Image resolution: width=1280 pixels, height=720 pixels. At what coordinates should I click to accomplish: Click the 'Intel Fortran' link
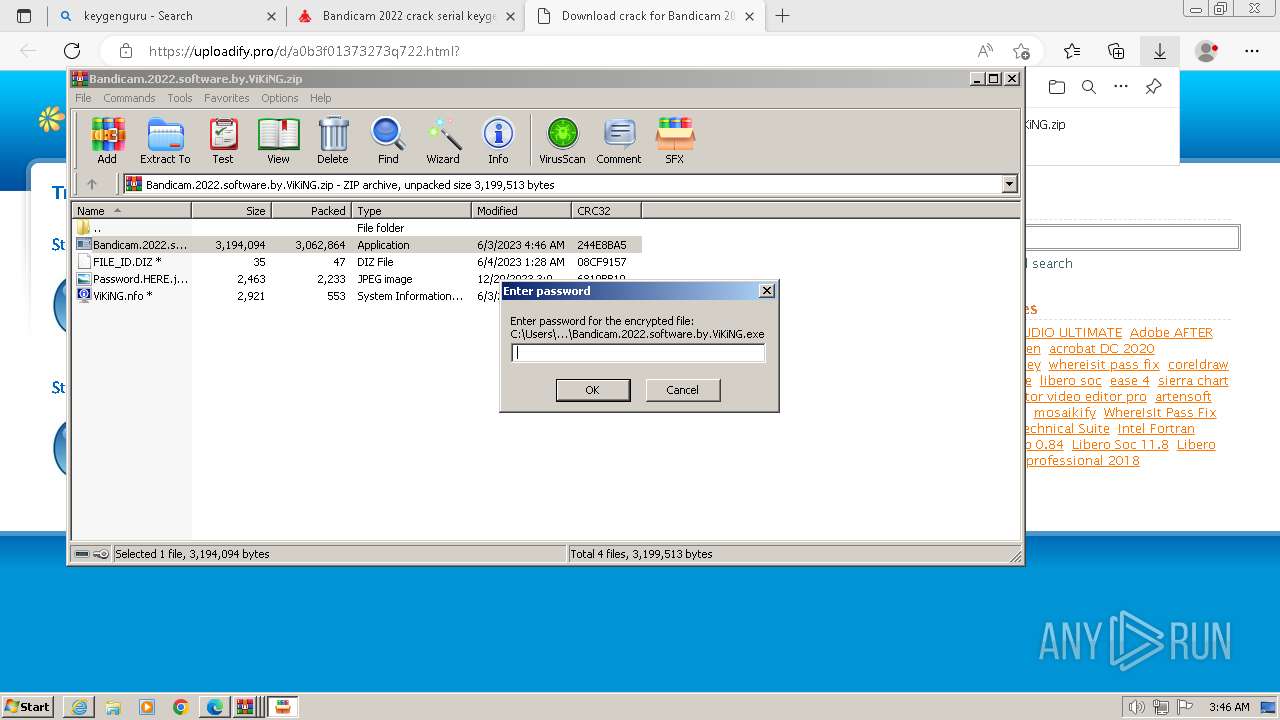tap(1156, 429)
